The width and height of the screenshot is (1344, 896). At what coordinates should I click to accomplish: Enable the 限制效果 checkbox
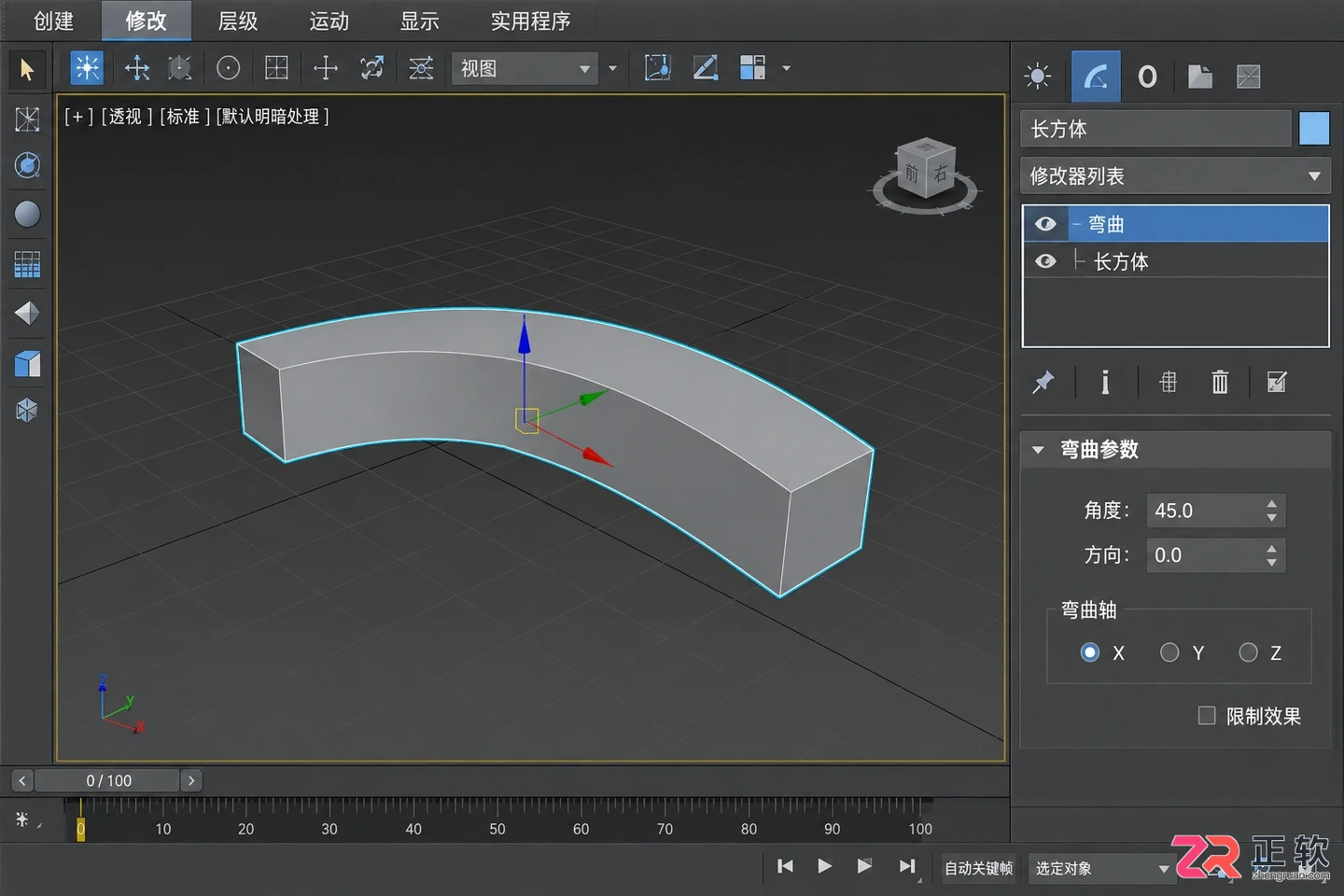[x=1207, y=715]
